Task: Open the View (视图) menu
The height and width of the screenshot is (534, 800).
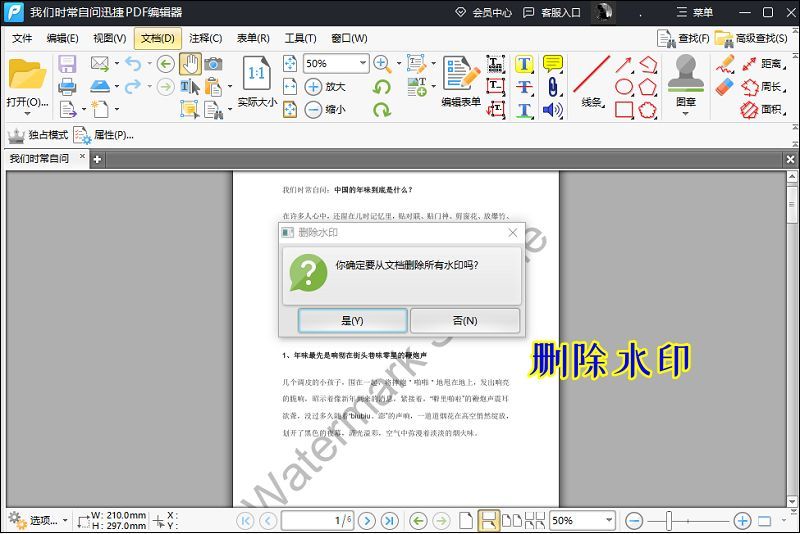Action: point(110,38)
